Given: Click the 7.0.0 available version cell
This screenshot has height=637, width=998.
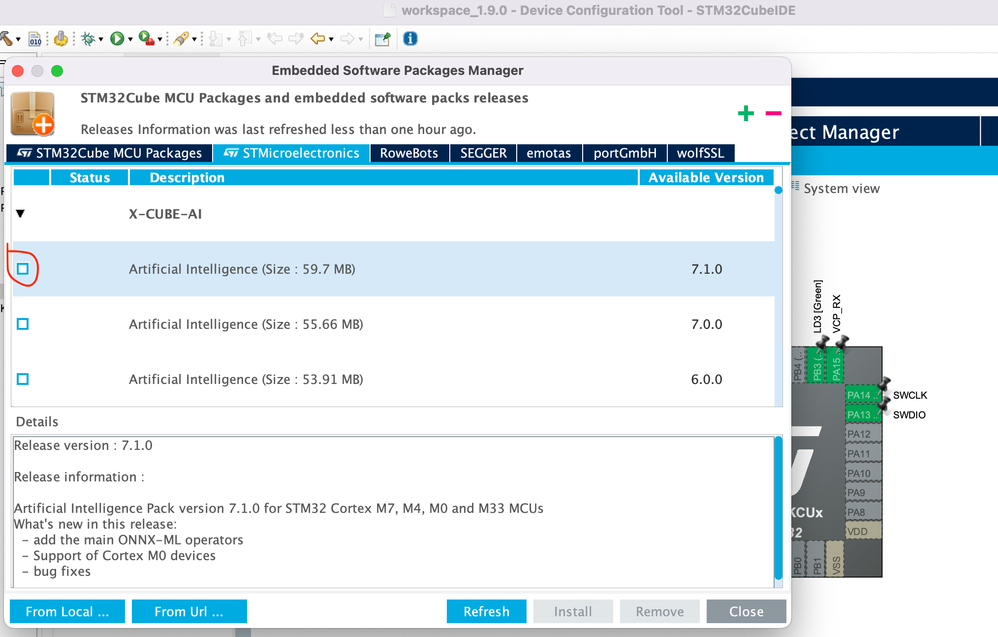Looking at the screenshot, I should [x=706, y=325].
